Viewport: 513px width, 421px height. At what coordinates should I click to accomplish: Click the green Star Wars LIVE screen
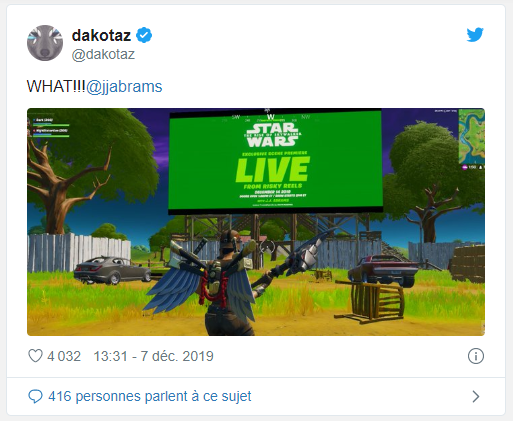tap(275, 162)
